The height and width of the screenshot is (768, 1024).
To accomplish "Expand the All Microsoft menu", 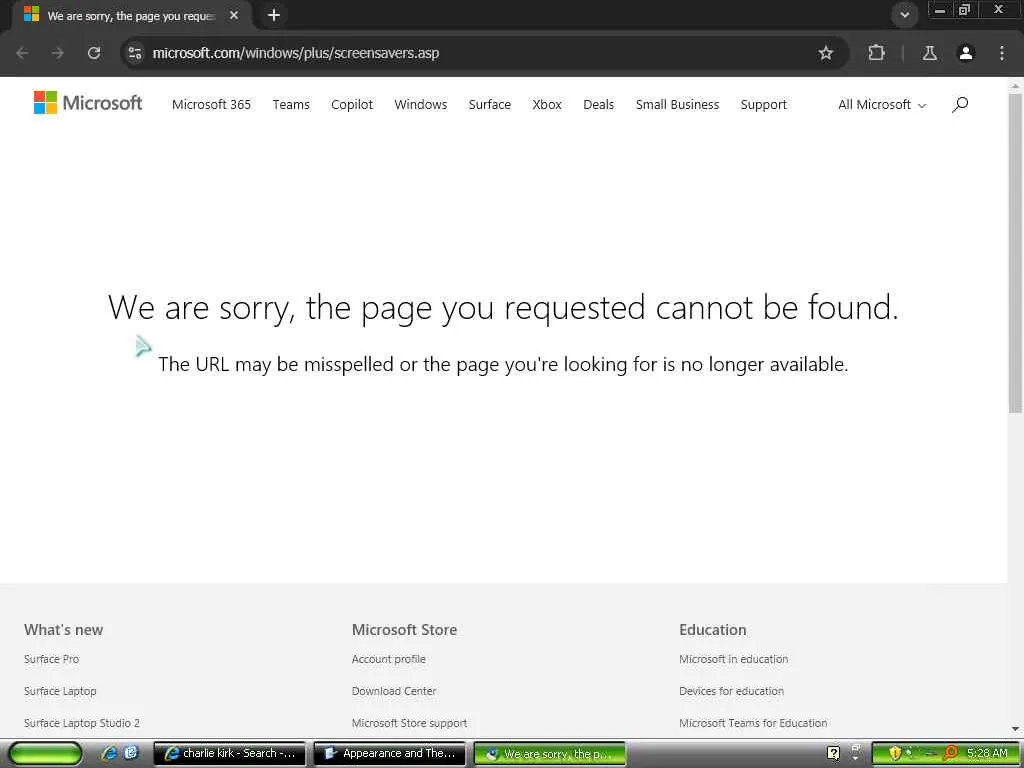I will point(882,104).
